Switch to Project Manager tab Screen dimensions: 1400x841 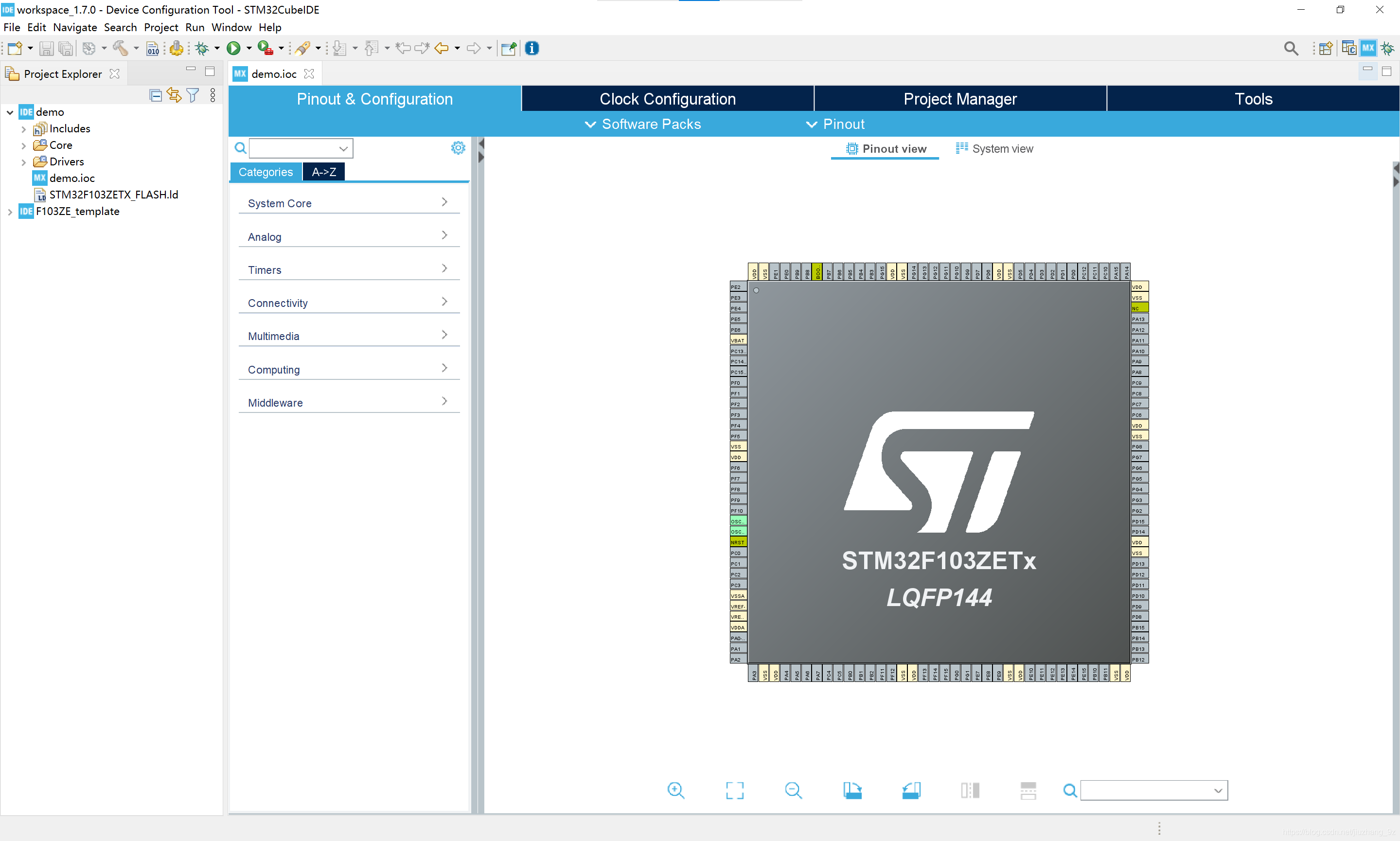(x=960, y=99)
